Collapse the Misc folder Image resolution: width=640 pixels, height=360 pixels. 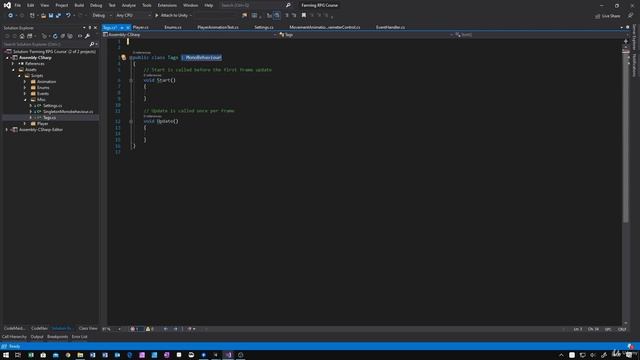tap(25, 100)
